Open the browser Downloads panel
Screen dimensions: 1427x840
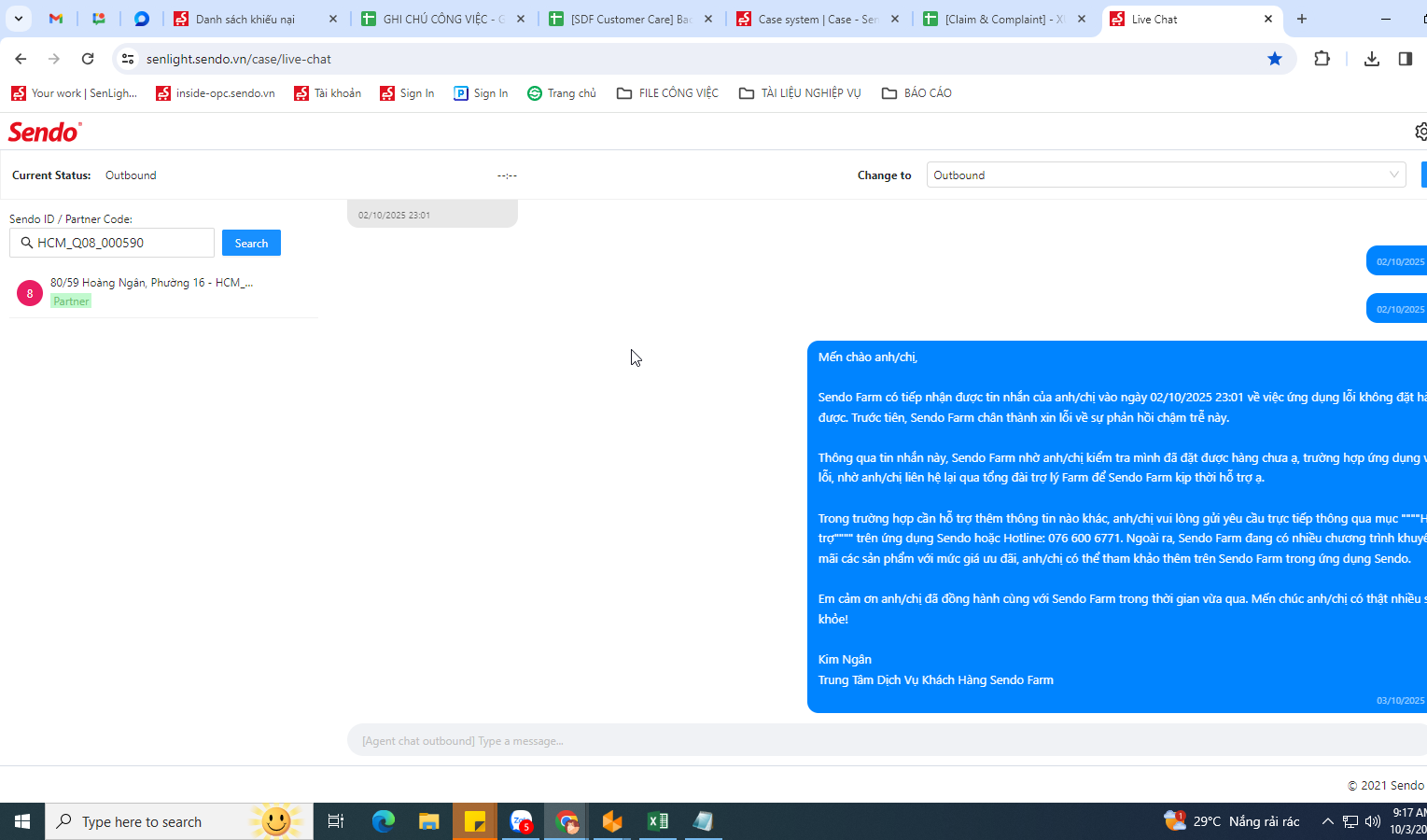tap(1372, 59)
